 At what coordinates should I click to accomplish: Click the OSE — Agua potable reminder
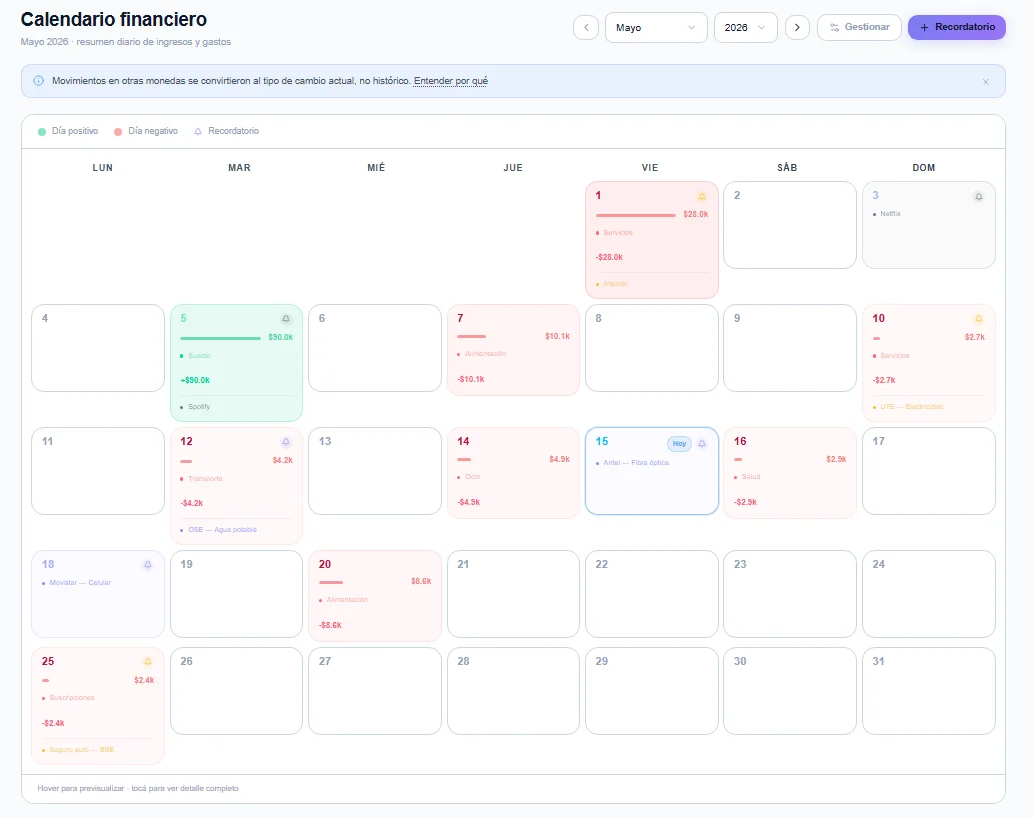(x=222, y=530)
